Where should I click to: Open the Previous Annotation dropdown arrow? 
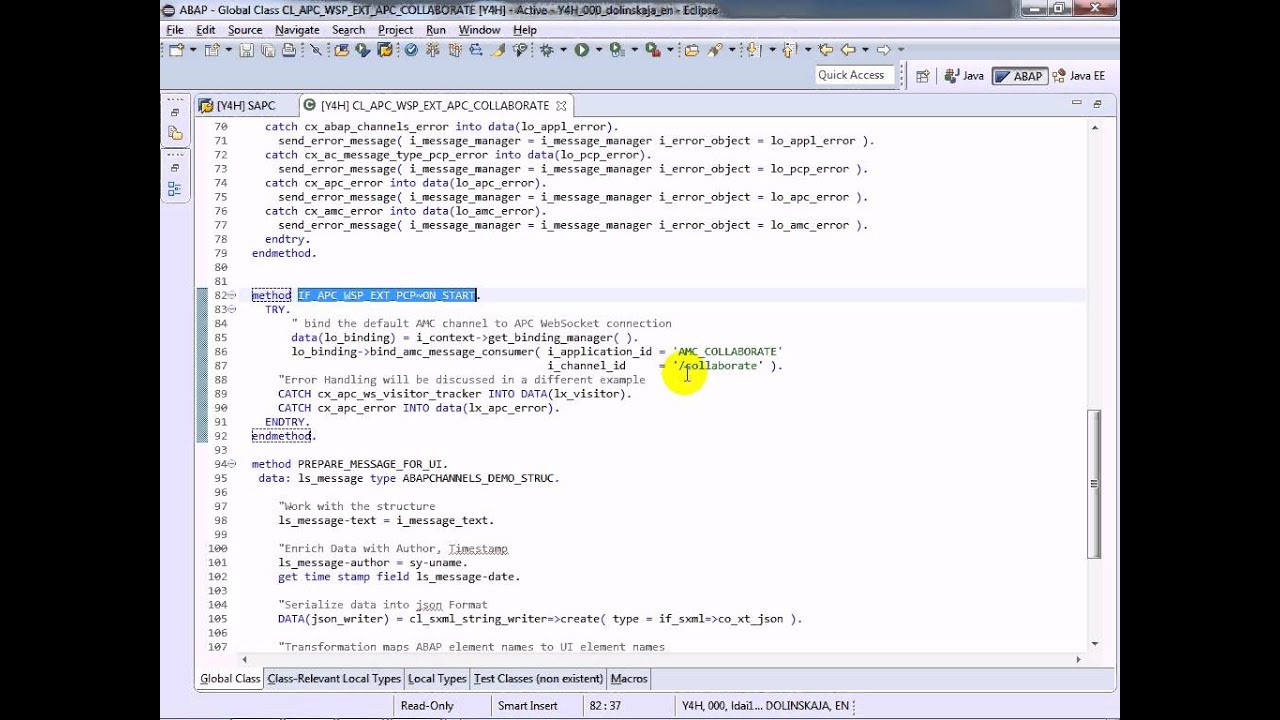click(807, 50)
